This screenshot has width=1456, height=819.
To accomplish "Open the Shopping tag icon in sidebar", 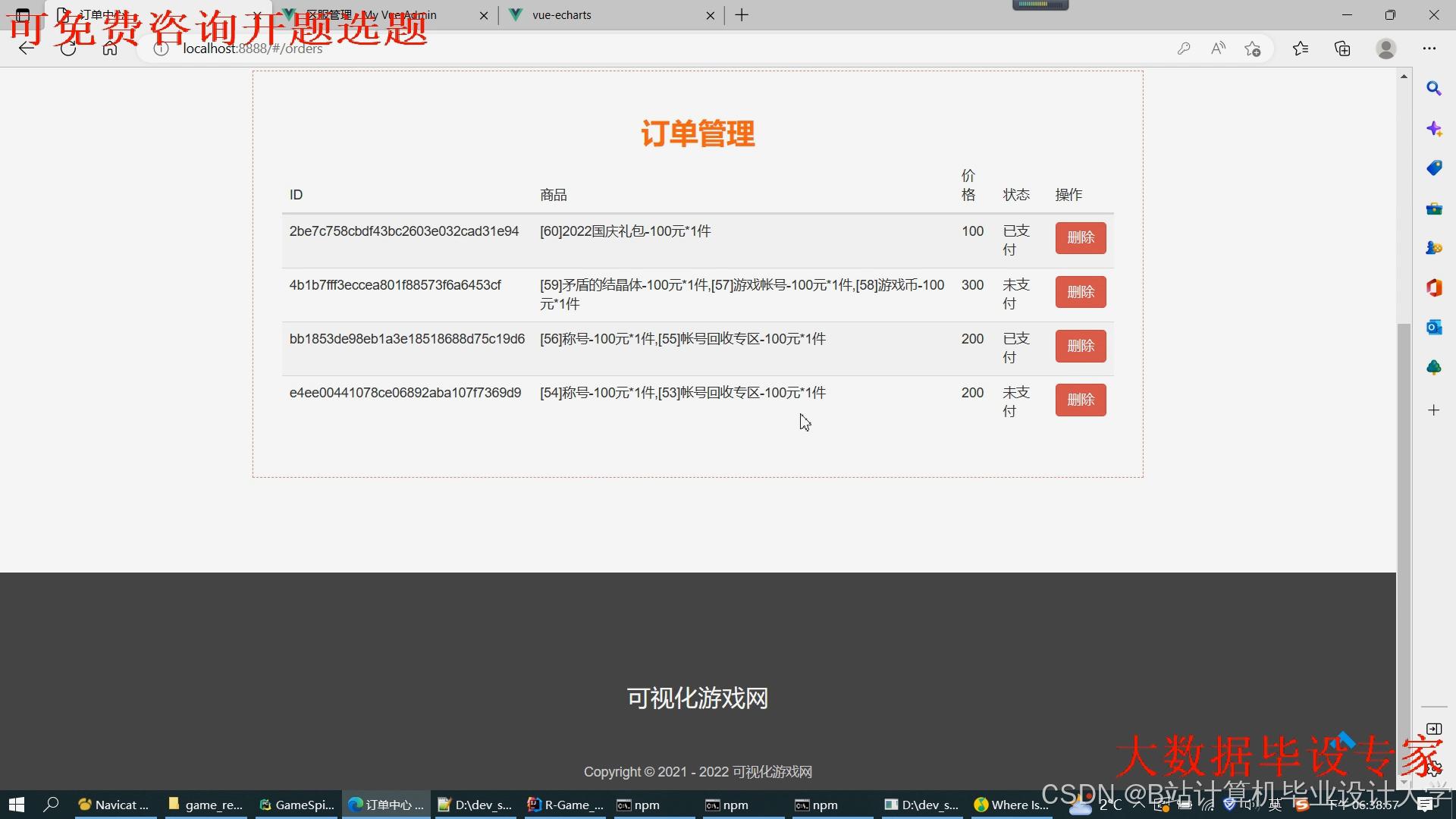I will point(1433,168).
